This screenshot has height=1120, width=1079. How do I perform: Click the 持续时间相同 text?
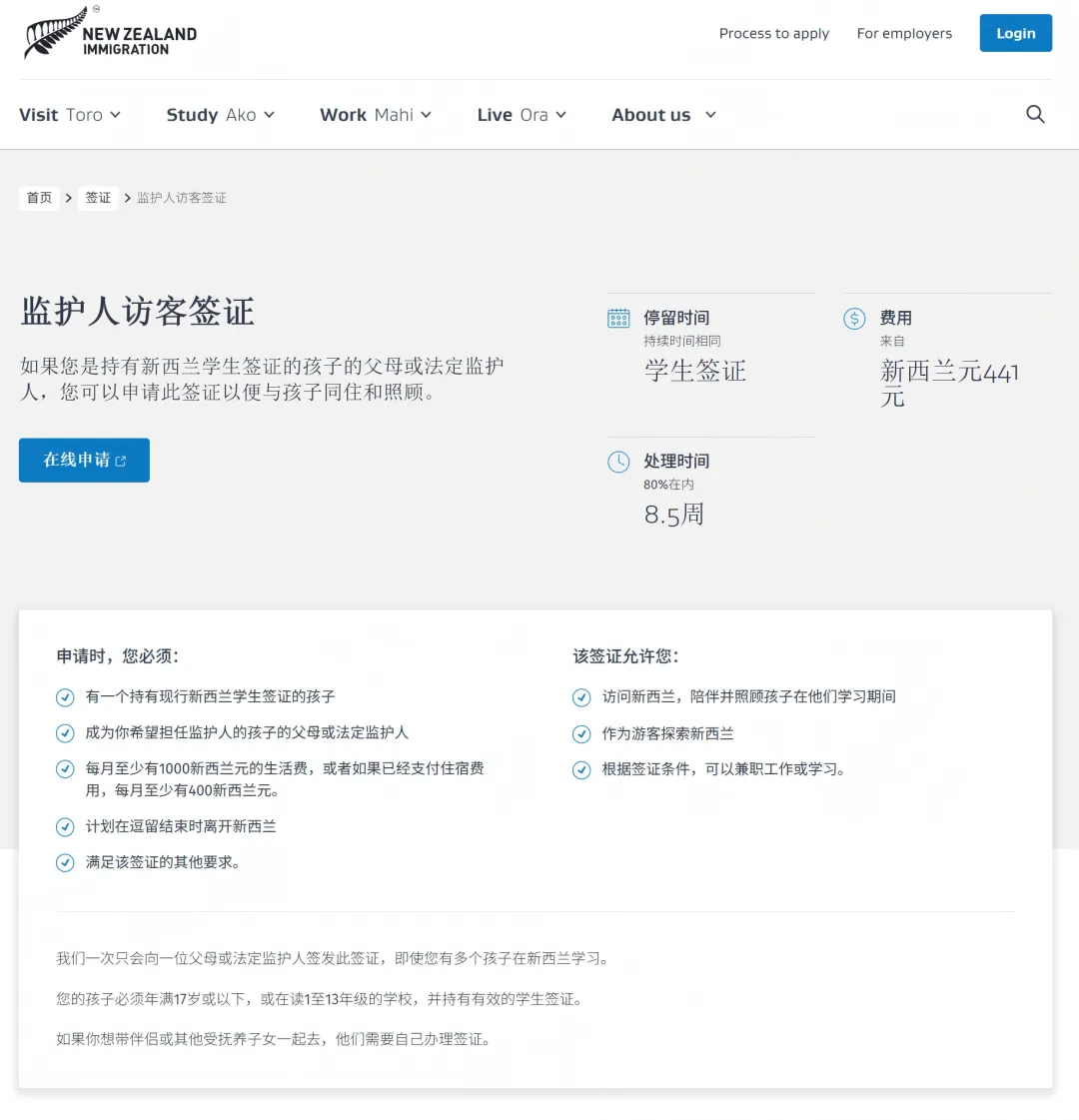tap(682, 341)
